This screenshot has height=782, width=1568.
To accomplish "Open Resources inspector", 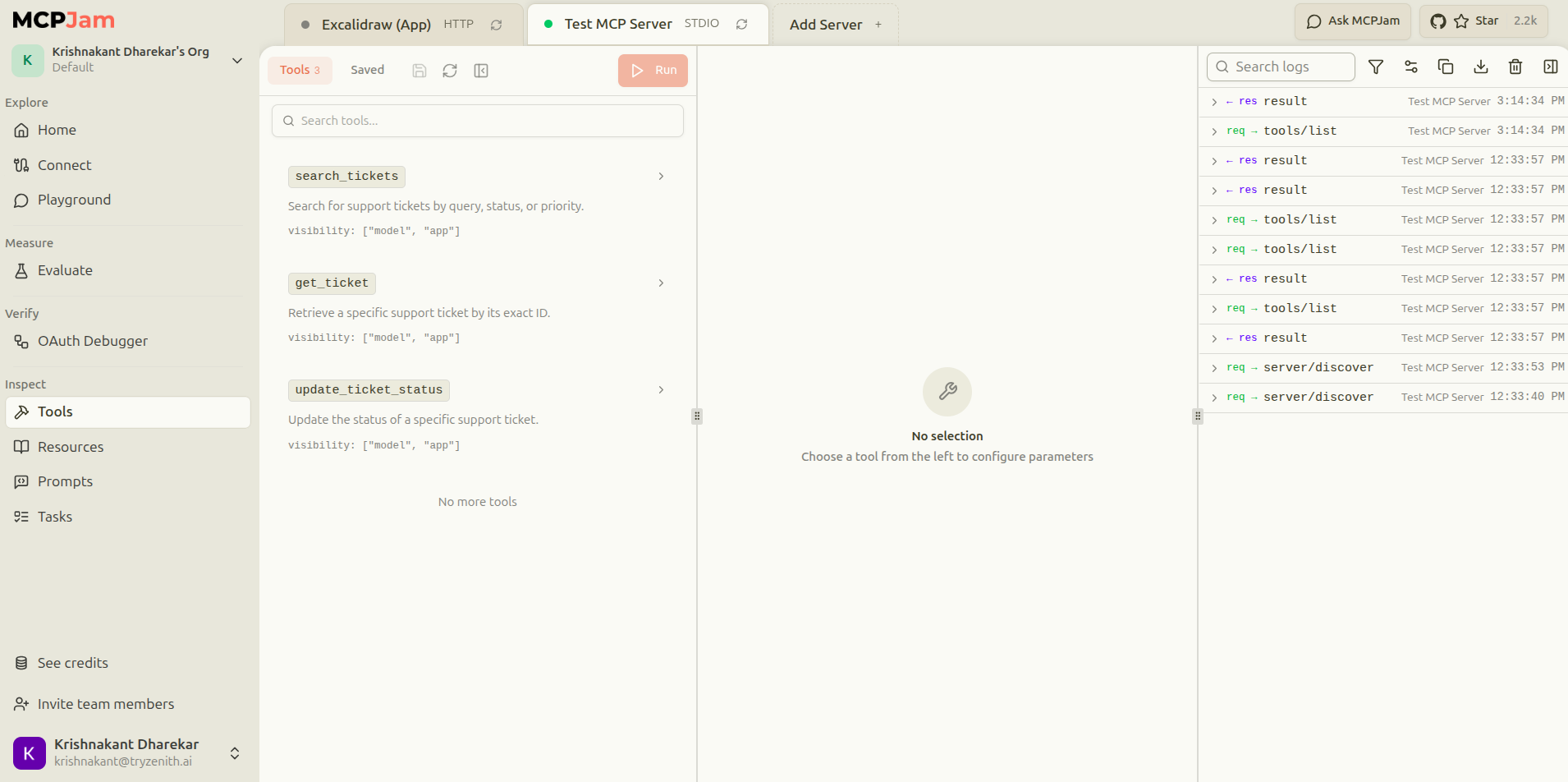I will pos(127,447).
